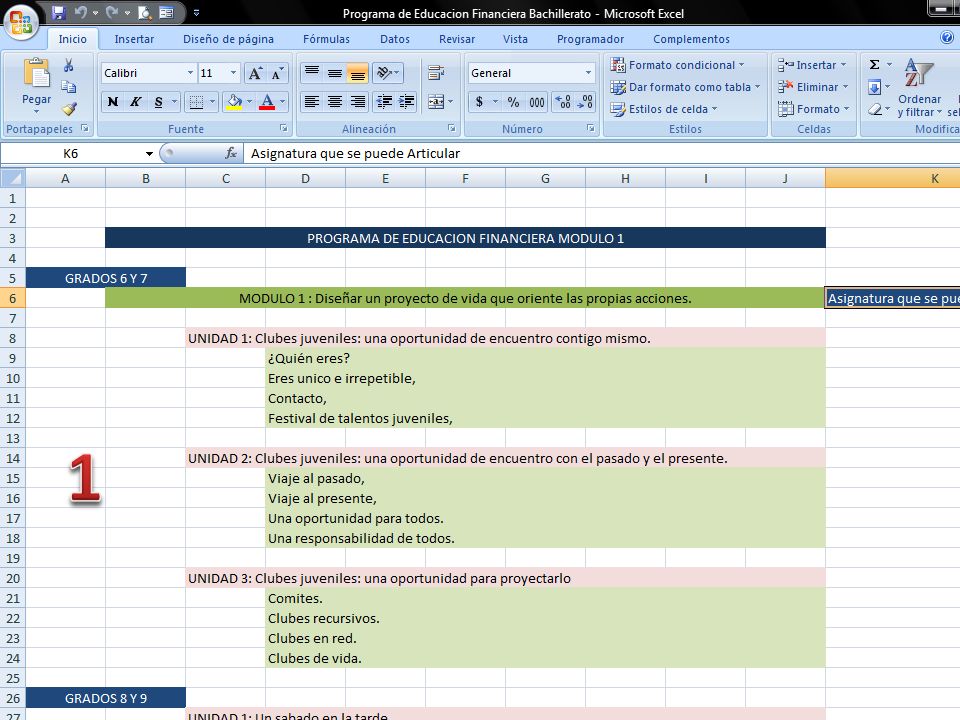Click the clear eraser icon
960x720 pixels.
[874, 110]
